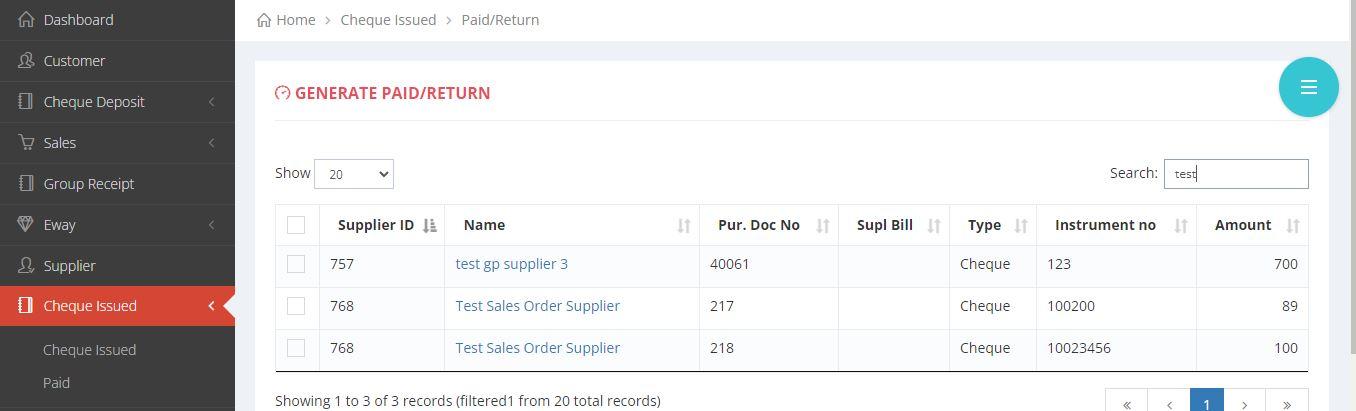Image resolution: width=1356 pixels, height=411 pixels.
Task: Open the Show entries dropdown
Action: [x=353, y=174]
